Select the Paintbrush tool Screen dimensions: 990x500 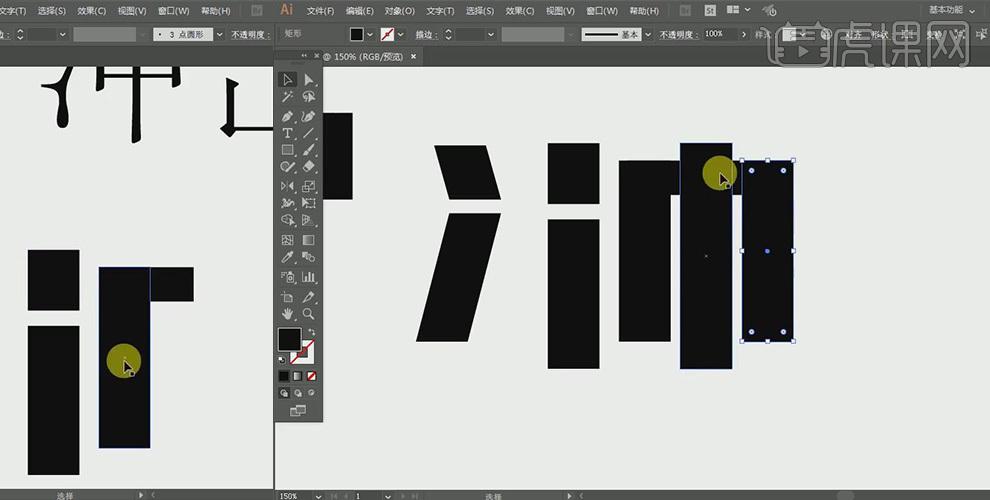[x=308, y=150]
